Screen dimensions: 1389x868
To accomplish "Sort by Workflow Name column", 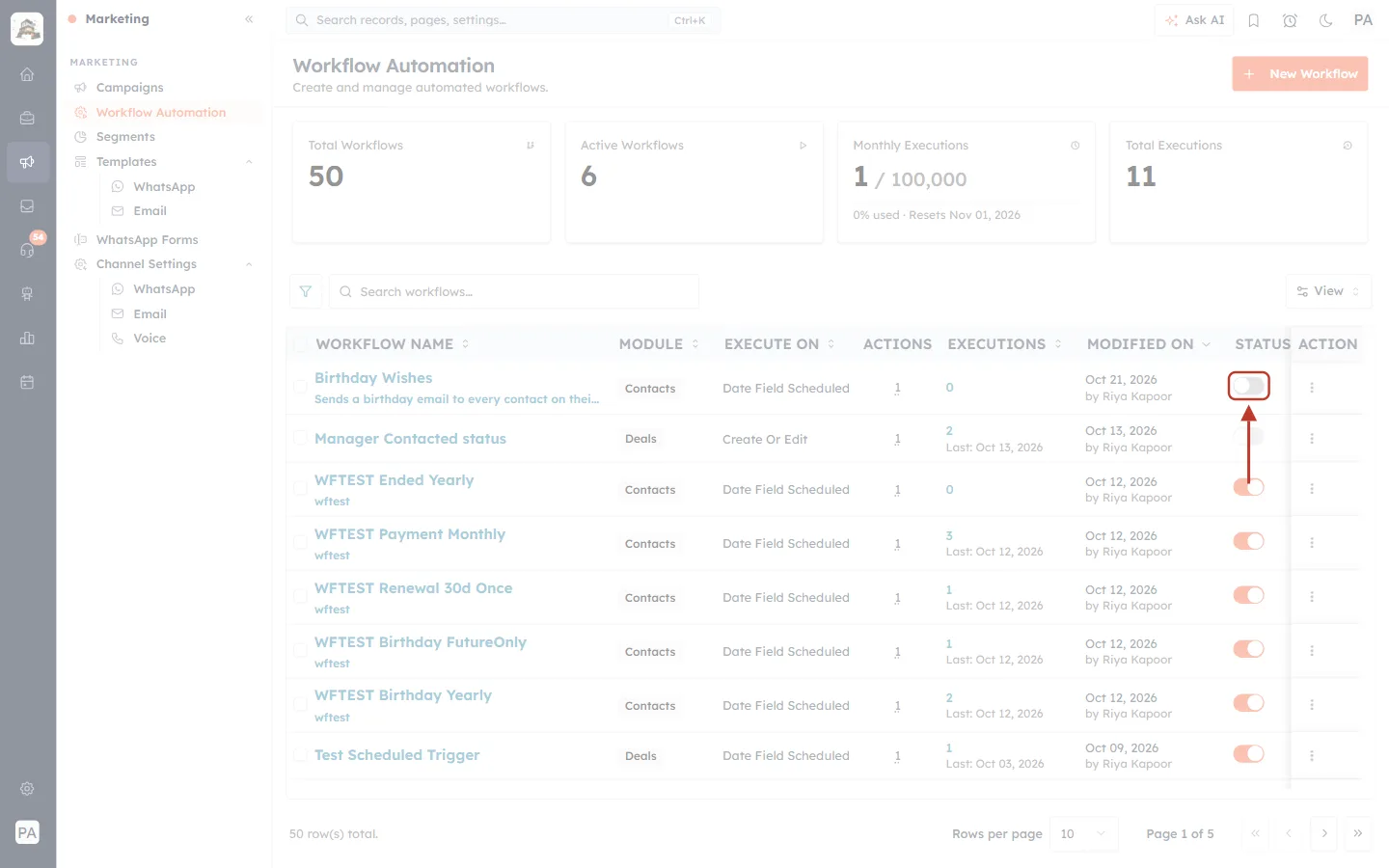I will click(x=392, y=344).
